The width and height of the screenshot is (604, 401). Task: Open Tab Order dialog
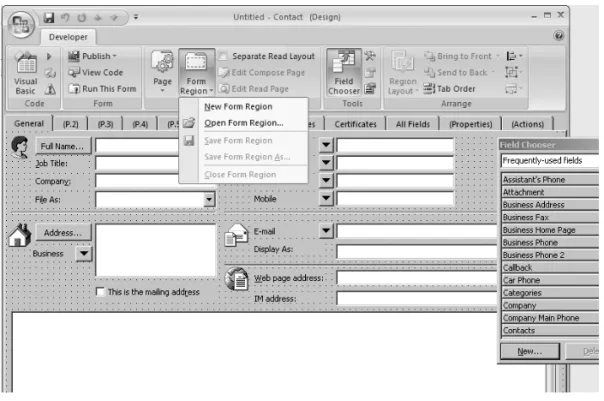[x=450, y=89]
